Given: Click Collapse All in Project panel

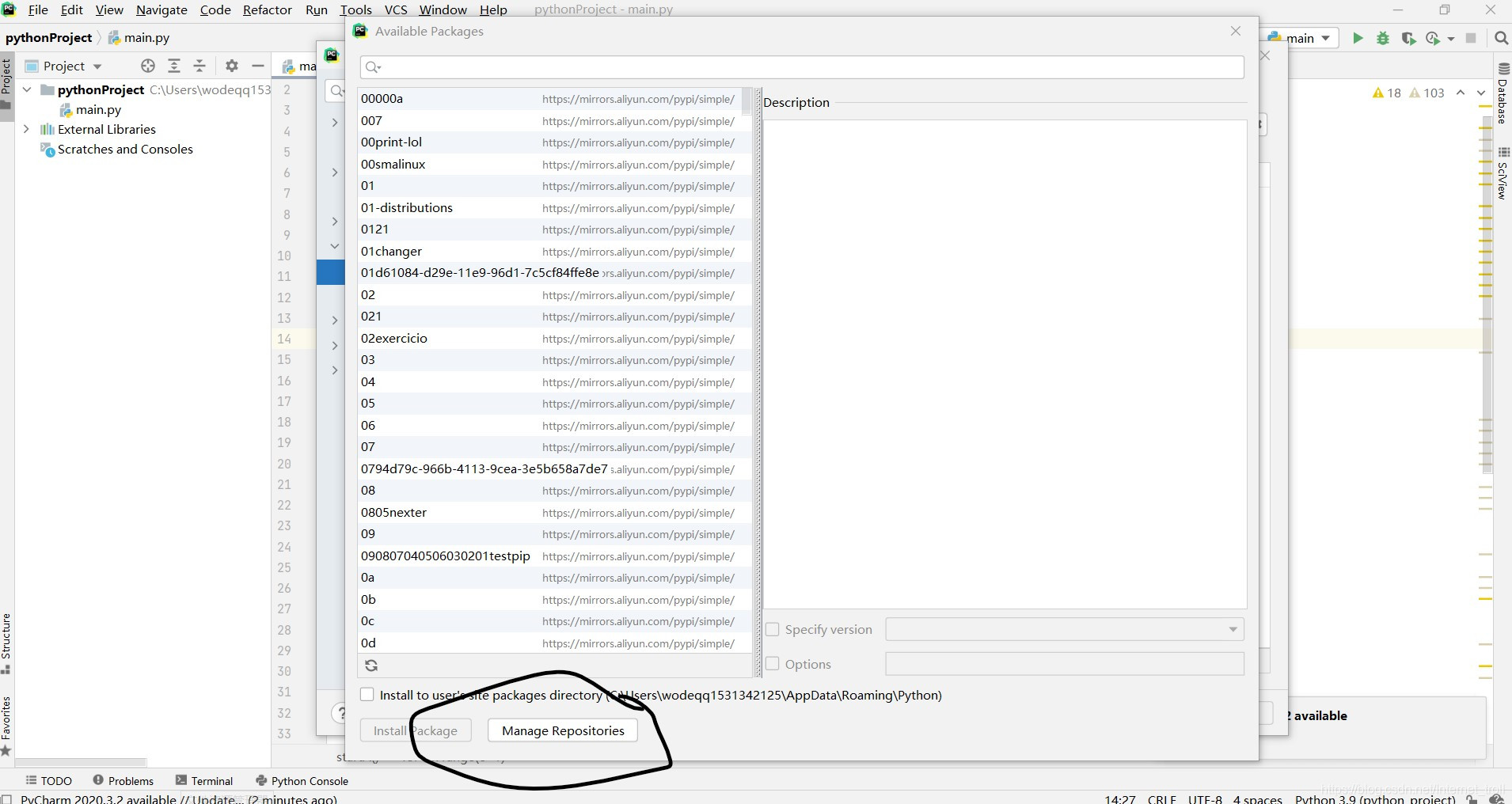Looking at the screenshot, I should tap(199, 66).
